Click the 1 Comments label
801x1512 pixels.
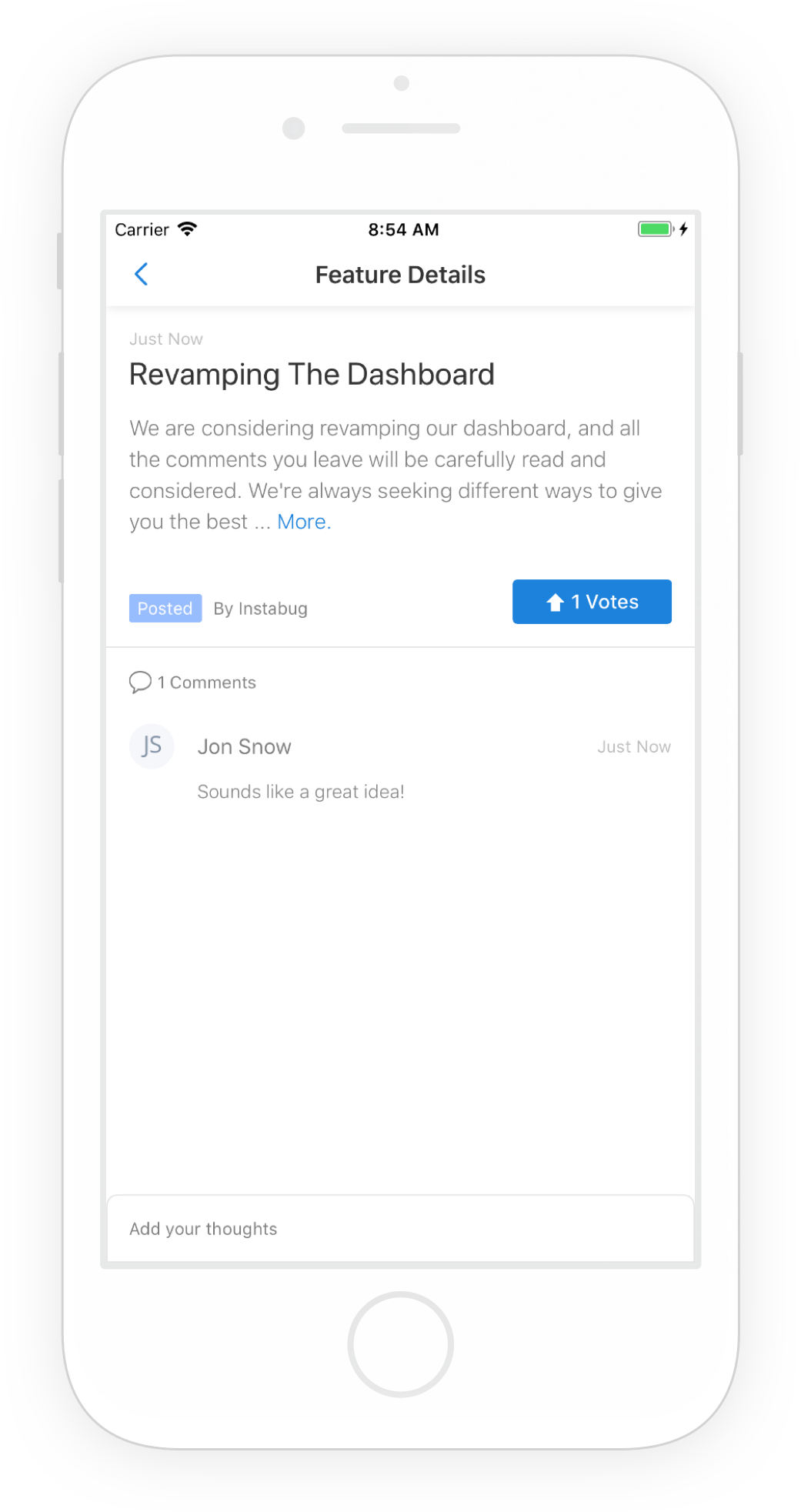click(207, 683)
